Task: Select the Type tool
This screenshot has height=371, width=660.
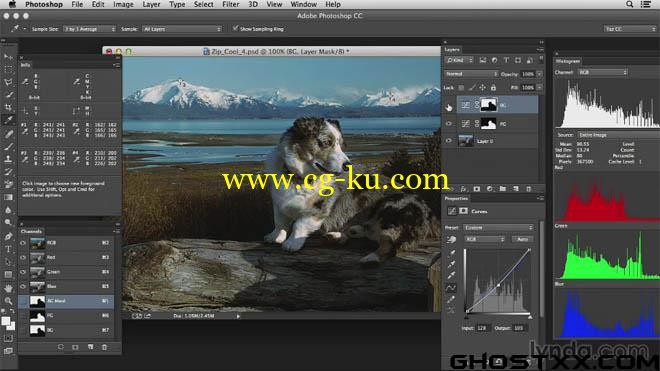Action: (8, 249)
